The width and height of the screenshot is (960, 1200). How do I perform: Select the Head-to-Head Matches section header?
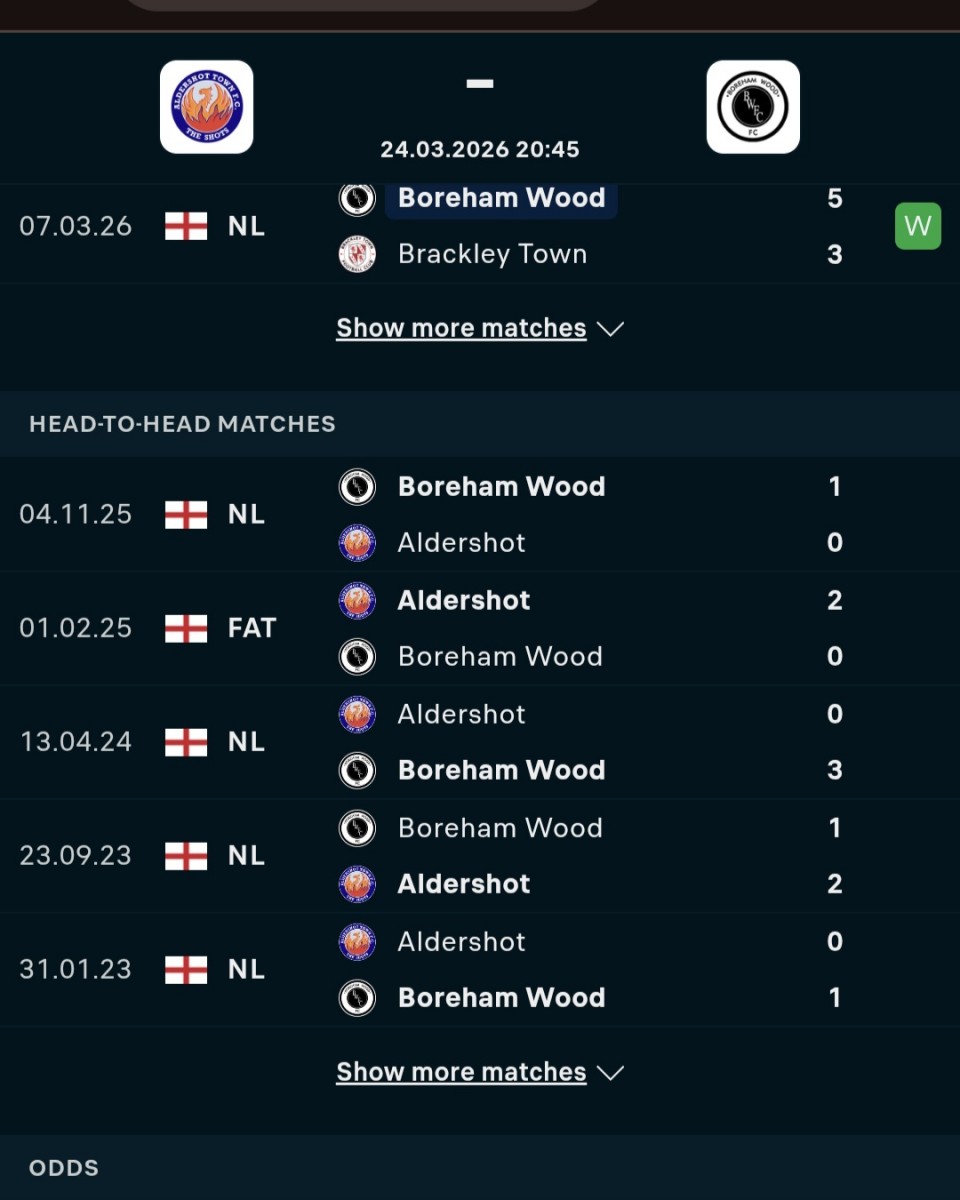point(182,424)
